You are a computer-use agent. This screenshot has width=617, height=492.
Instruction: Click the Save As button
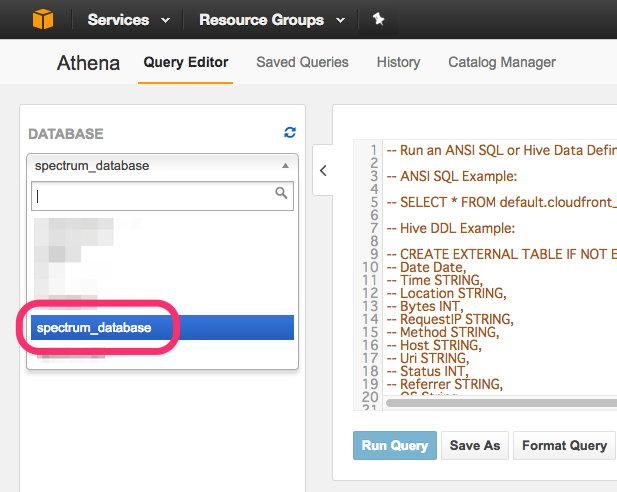[x=475, y=446]
